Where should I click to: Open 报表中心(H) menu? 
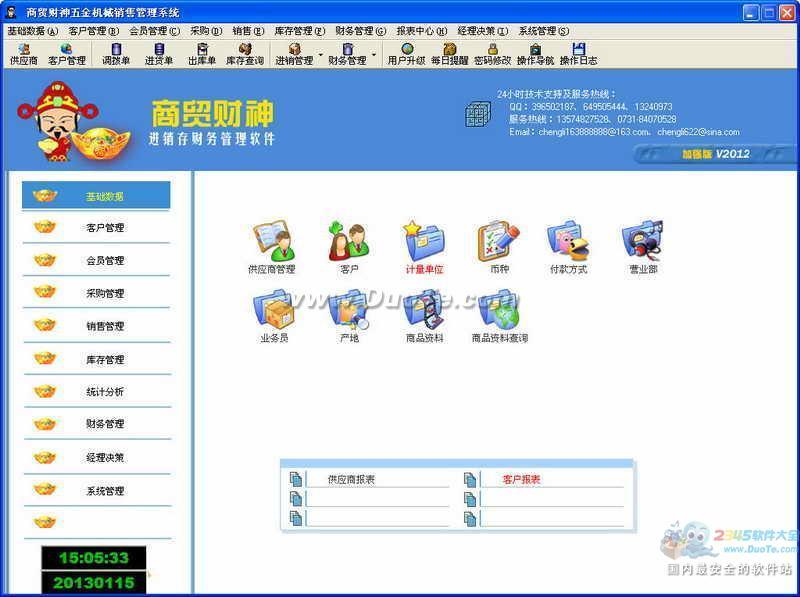422,31
